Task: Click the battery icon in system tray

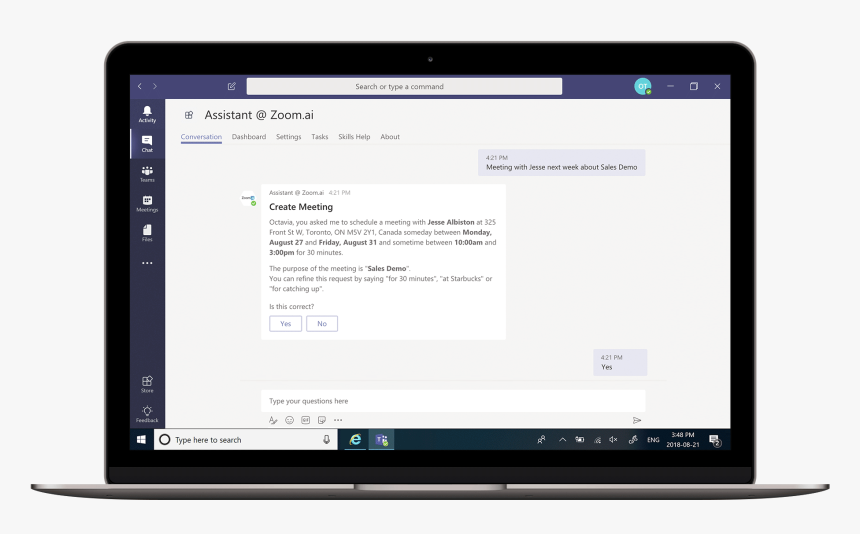Action: pos(579,440)
